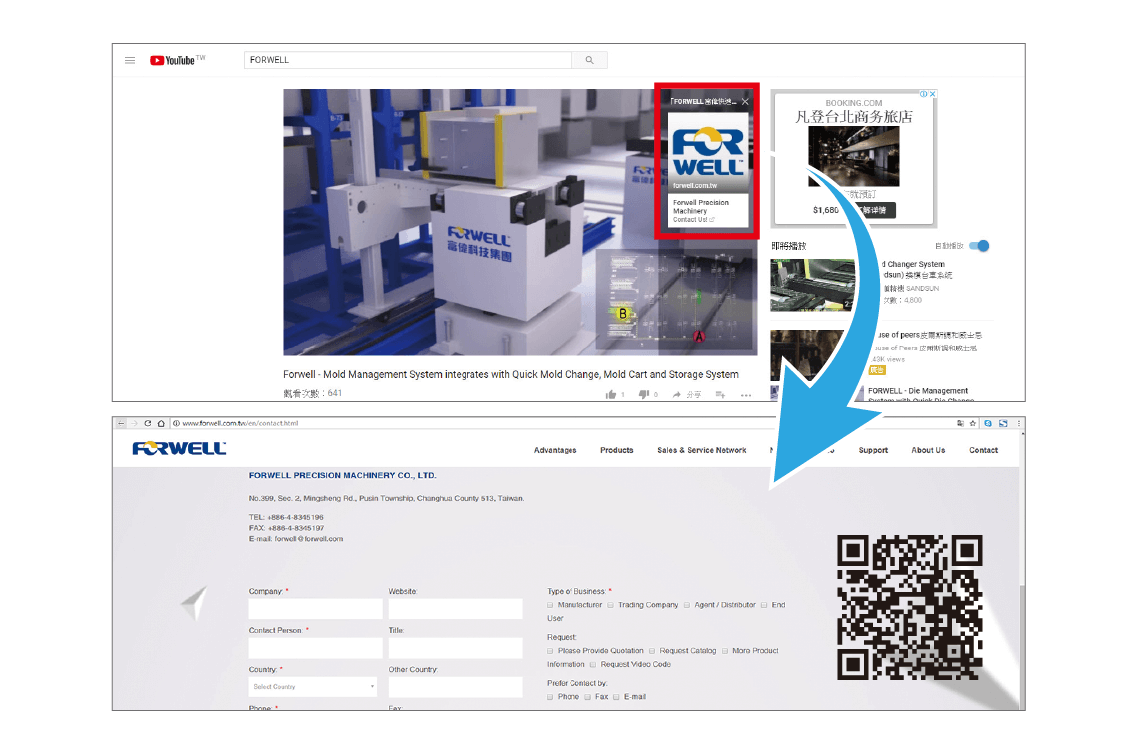The image size is (1138, 754).
Task: Expand the Select Country dropdown
Action: (x=313, y=687)
